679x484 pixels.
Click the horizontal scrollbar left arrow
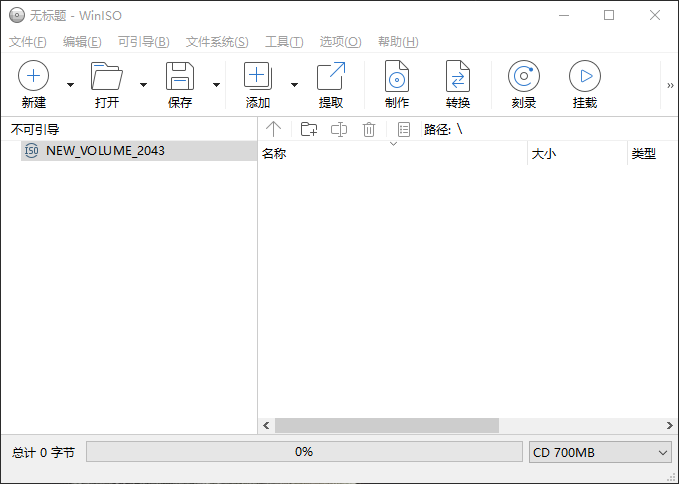266,426
